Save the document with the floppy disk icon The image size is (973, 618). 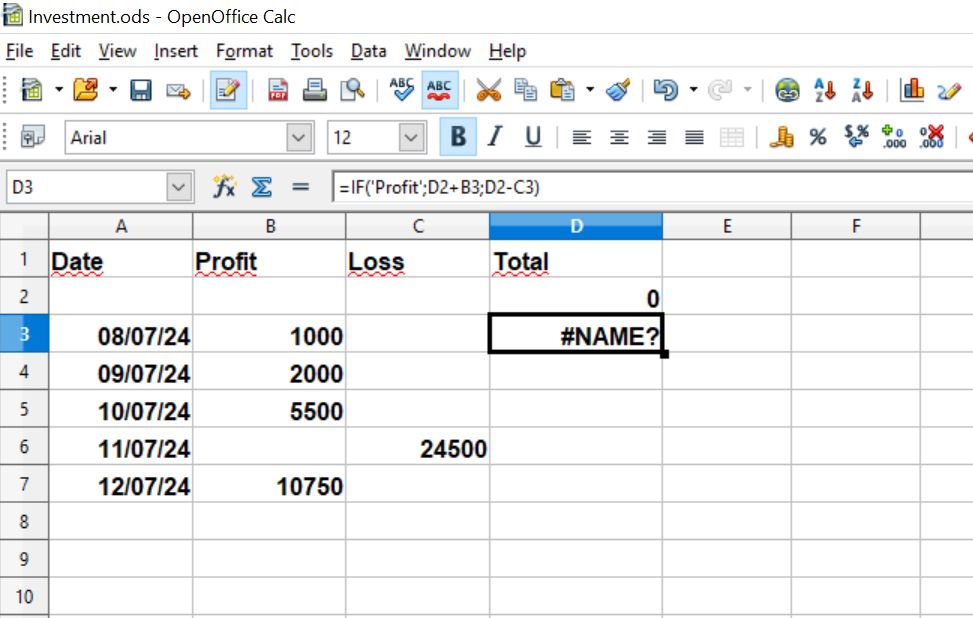[x=141, y=90]
